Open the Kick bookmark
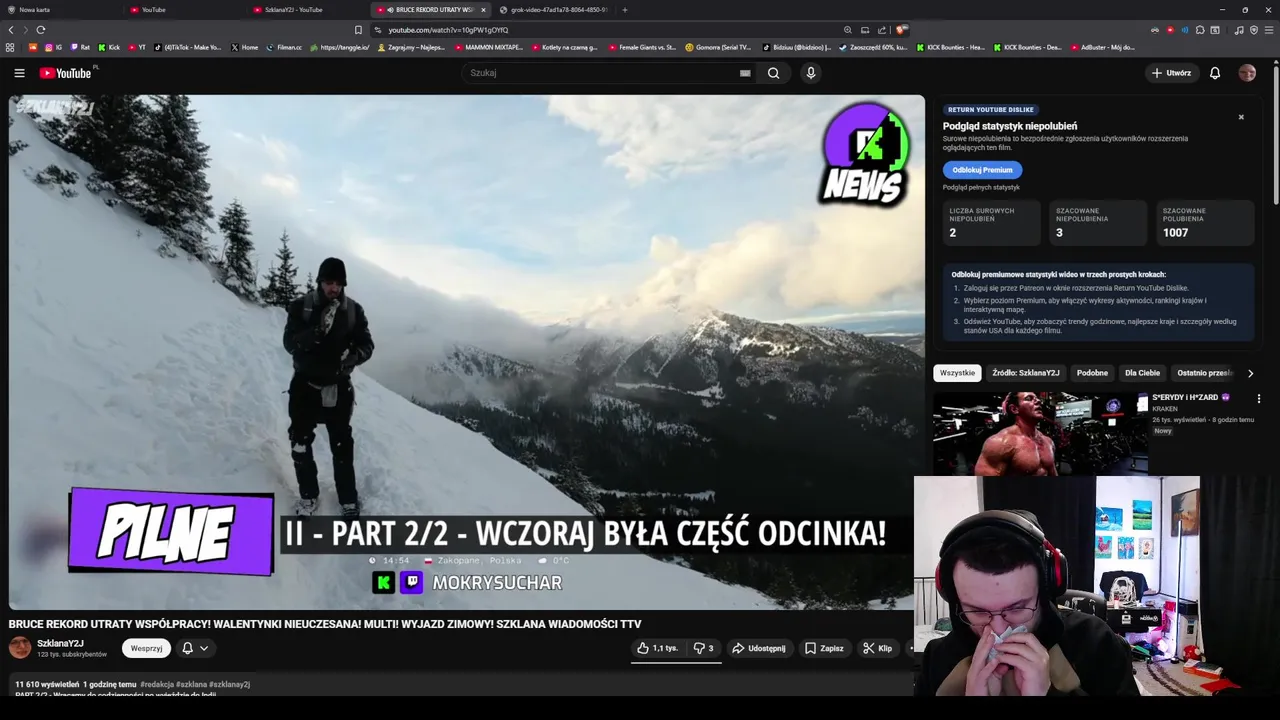1280x720 pixels. coord(109,47)
